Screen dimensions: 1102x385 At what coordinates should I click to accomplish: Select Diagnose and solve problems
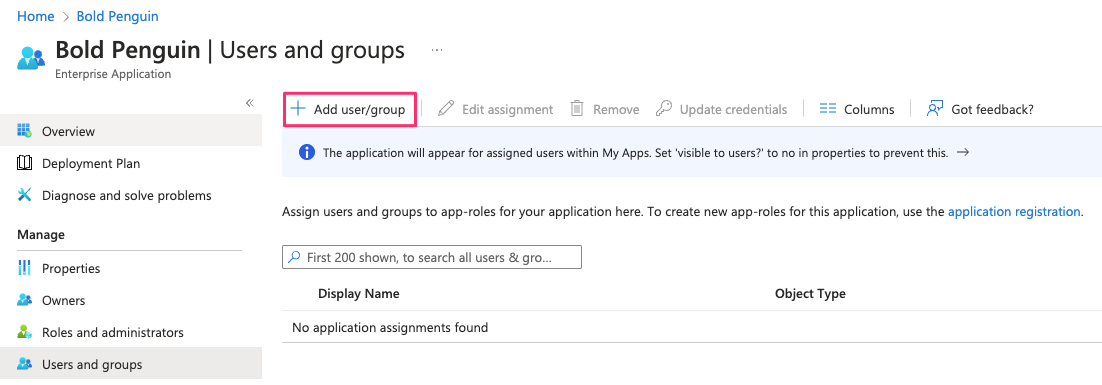coord(131,195)
